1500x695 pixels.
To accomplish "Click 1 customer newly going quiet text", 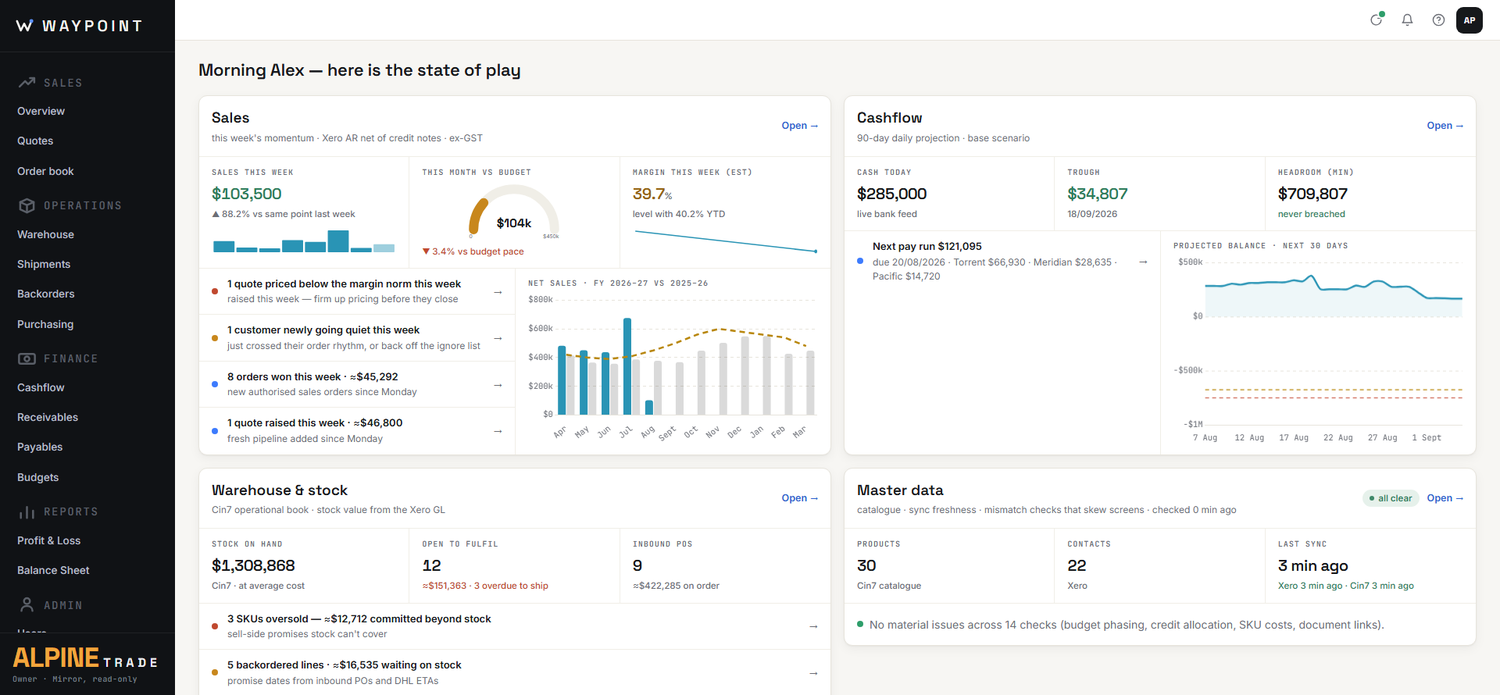I will (x=323, y=330).
